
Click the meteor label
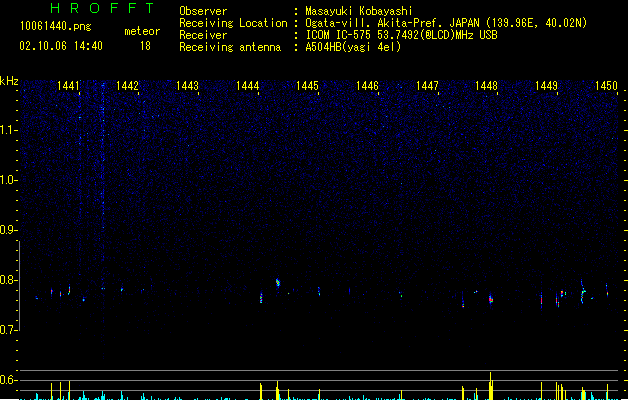[x=142, y=31]
